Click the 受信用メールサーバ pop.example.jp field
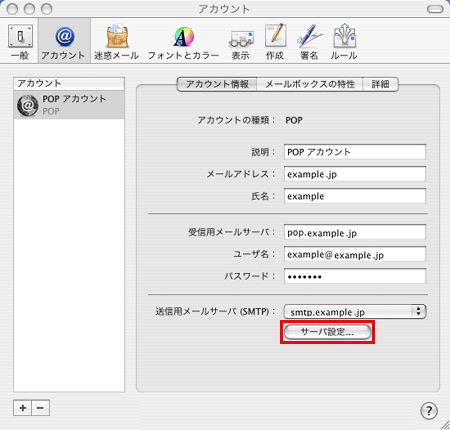 (355, 232)
